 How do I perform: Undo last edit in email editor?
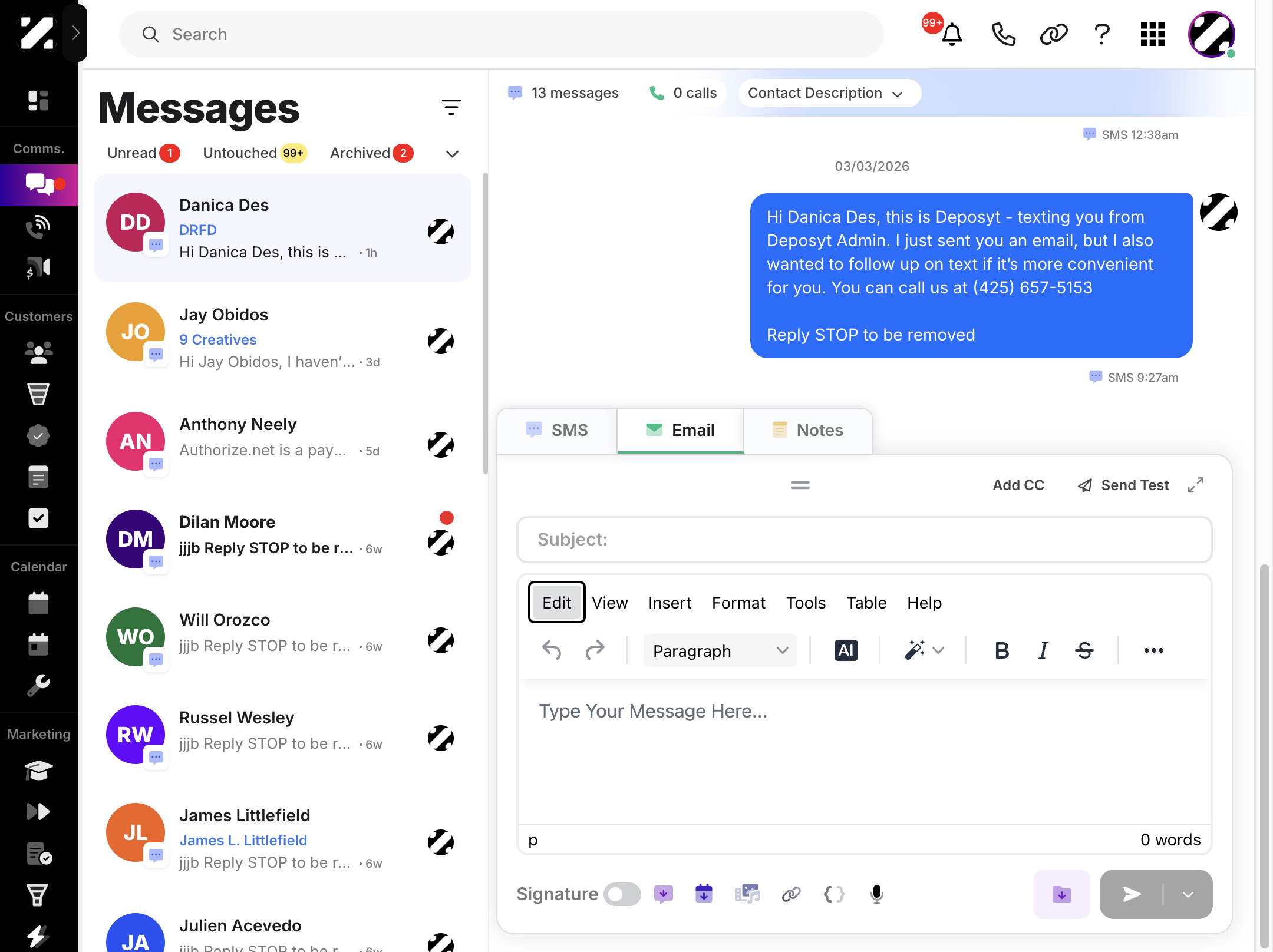552,650
